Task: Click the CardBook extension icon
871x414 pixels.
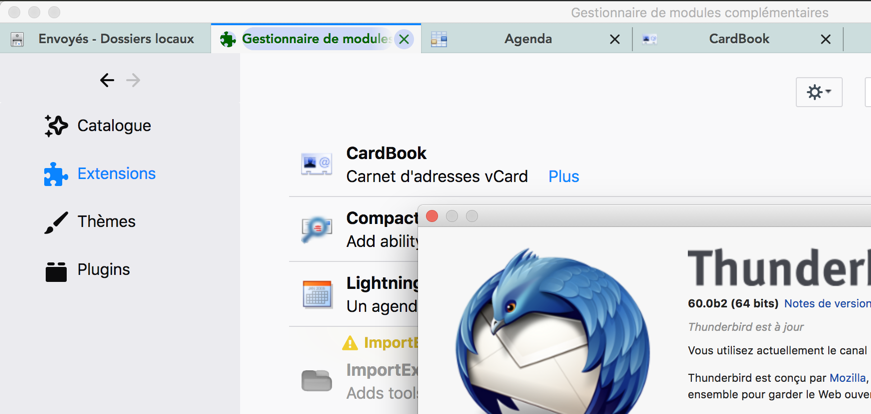Action: pyautogui.click(x=317, y=164)
